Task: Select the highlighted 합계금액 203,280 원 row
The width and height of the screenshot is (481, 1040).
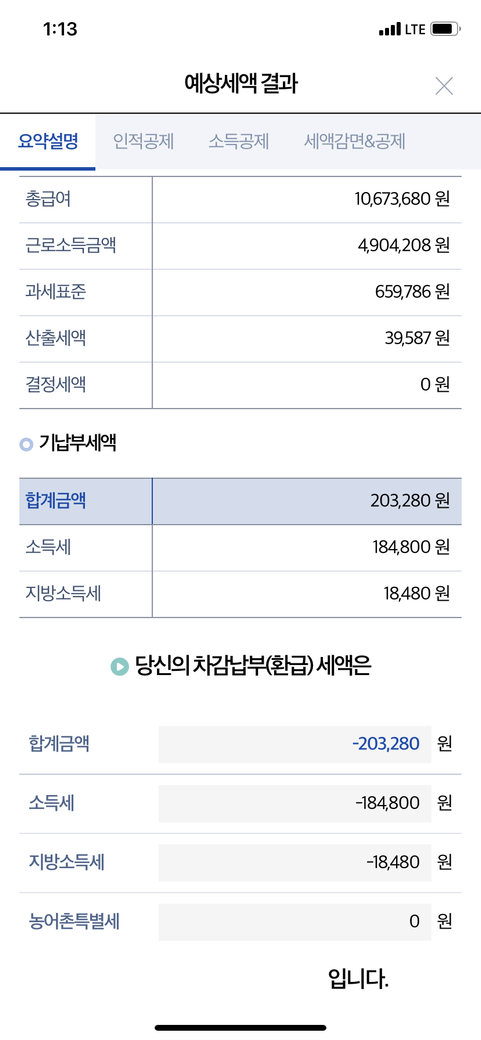Action: [240, 501]
